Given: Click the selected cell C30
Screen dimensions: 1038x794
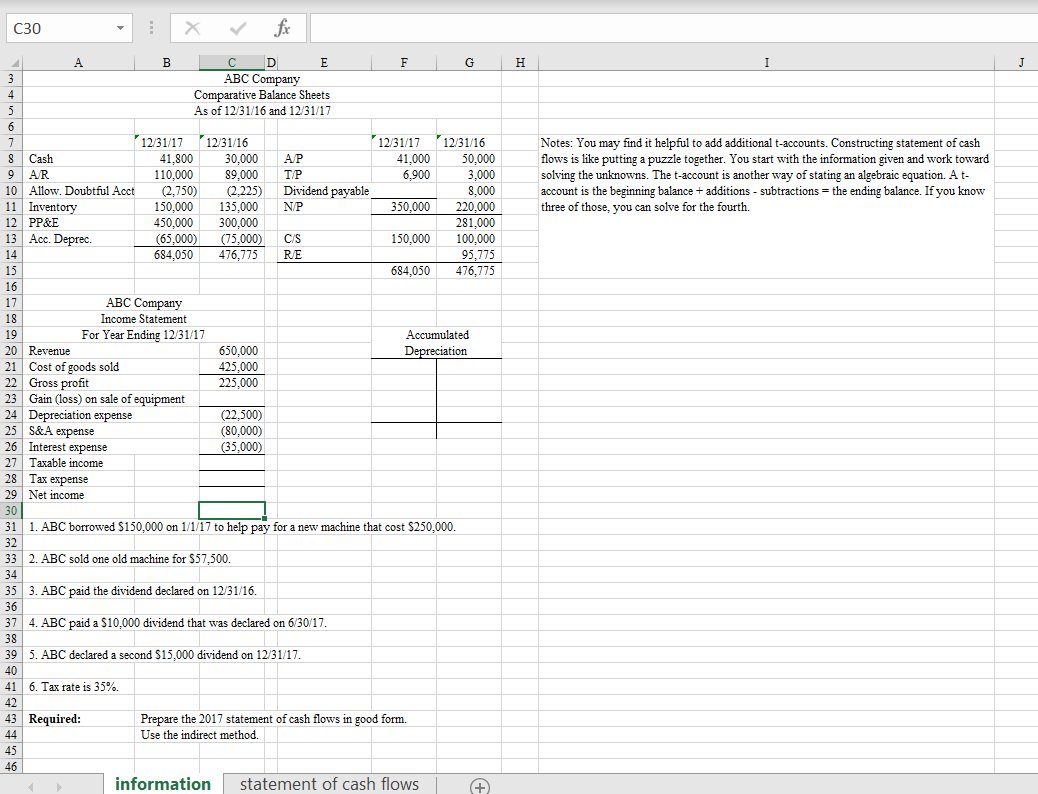Looking at the screenshot, I should [232, 511].
